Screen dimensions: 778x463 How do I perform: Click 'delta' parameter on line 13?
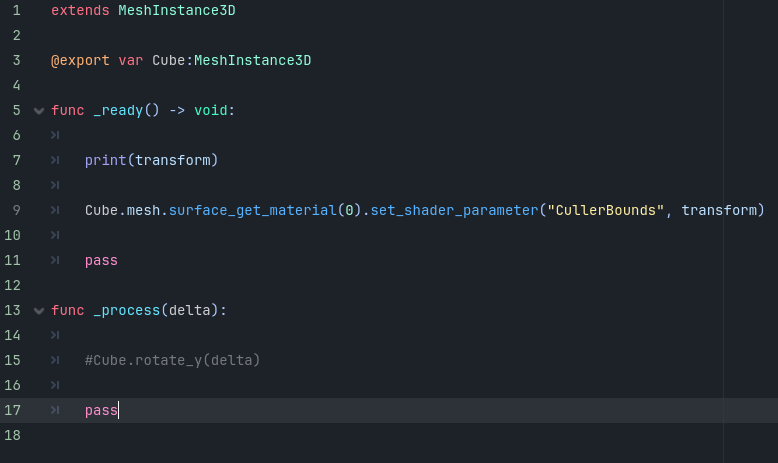190,311
